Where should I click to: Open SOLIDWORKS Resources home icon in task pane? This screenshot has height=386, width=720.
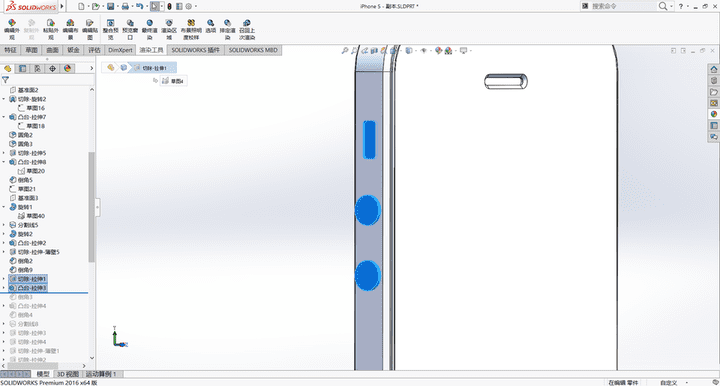click(714, 69)
